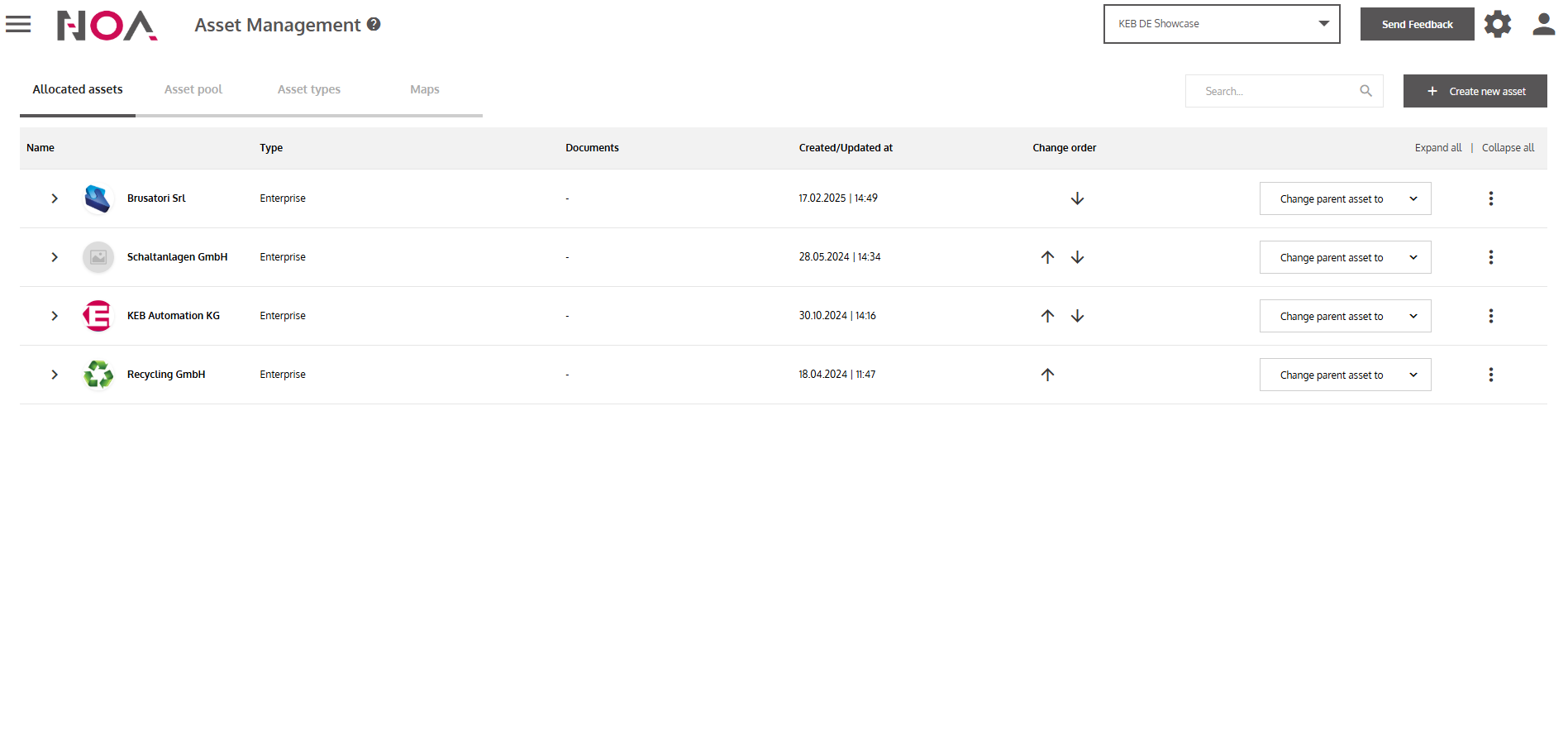The height and width of the screenshot is (755, 1568).
Task: Move Brusatori Srl down in order
Action: click(x=1077, y=198)
